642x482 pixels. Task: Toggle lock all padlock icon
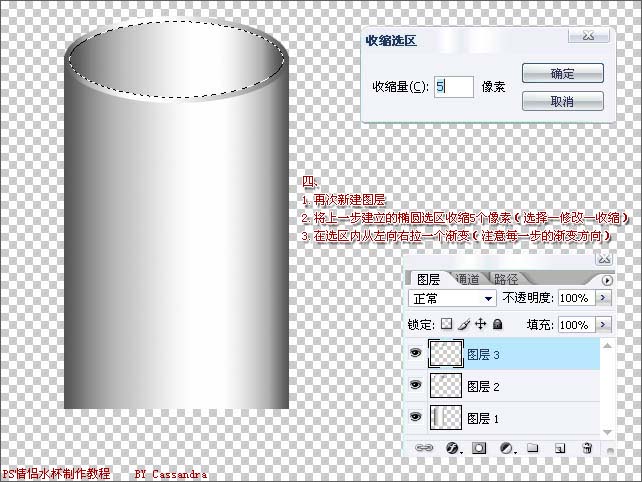[x=497, y=324]
